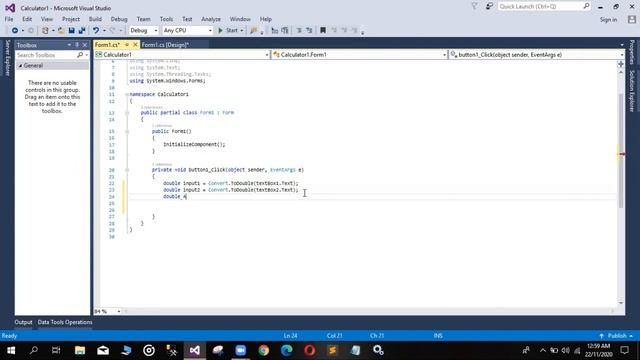Open the Server Explorer side tab

tap(7, 58)
